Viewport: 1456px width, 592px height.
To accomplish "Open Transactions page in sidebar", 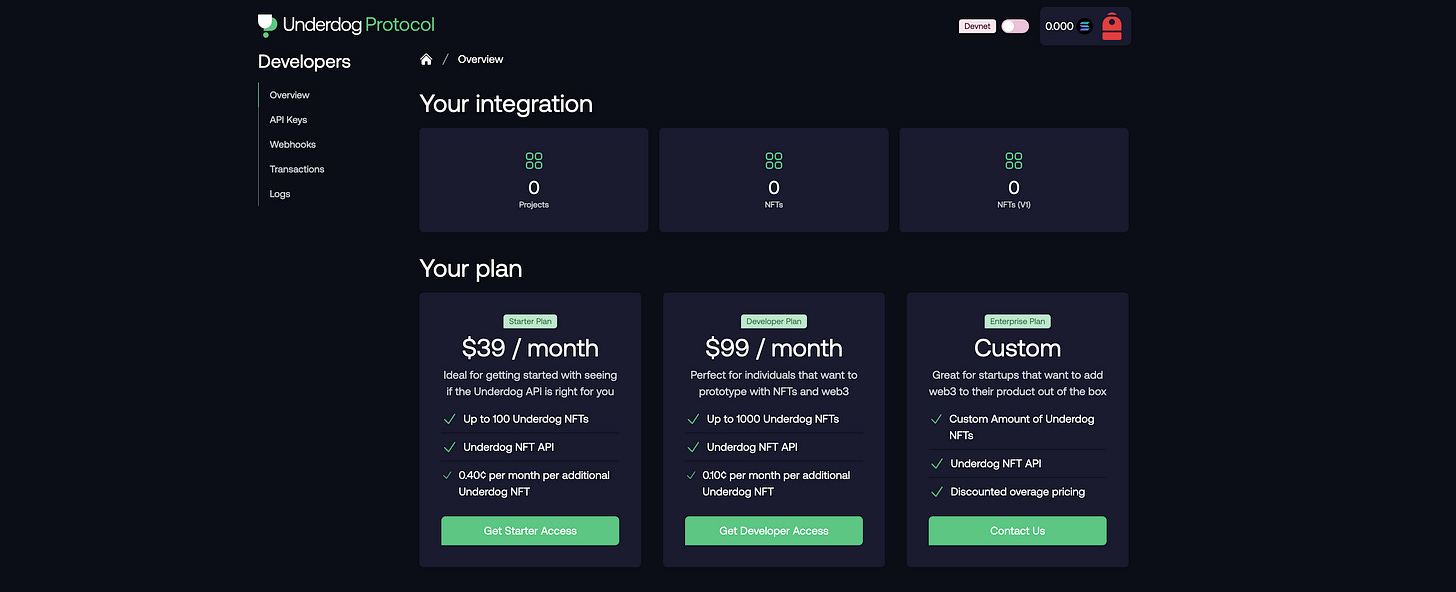I will tap(297, 169).
